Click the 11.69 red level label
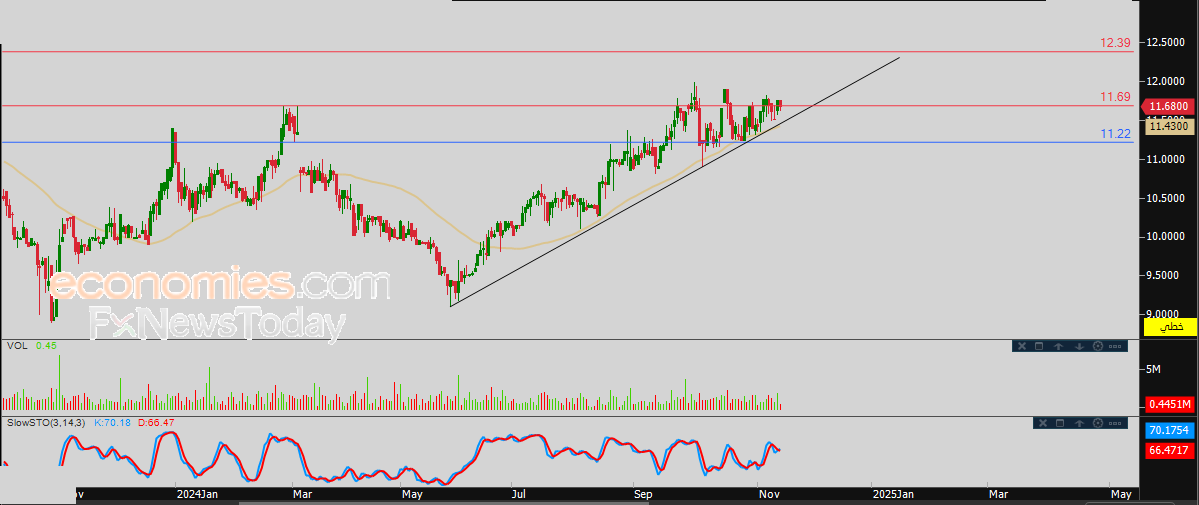This screenshot has height=505, width=1199. click(1116, 96)
